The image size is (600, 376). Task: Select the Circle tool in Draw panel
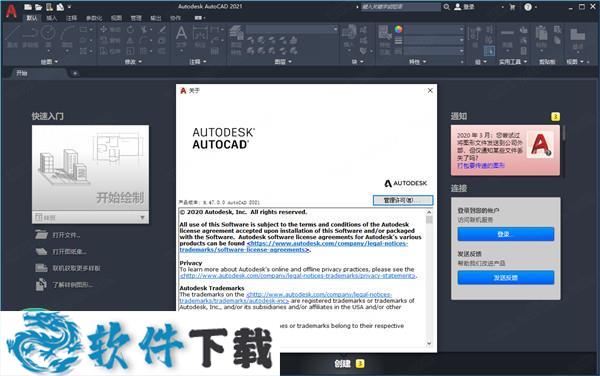48,37
